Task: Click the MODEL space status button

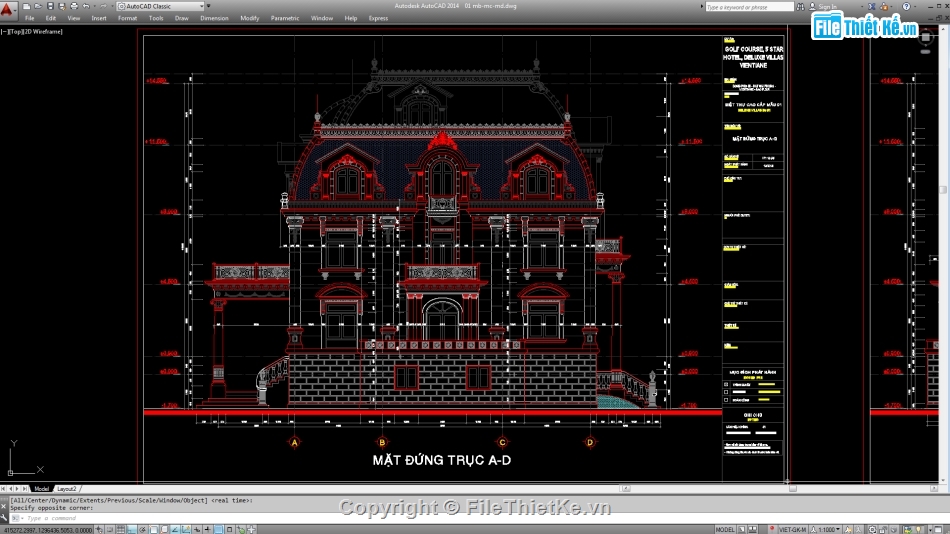Action: point(725,530)
